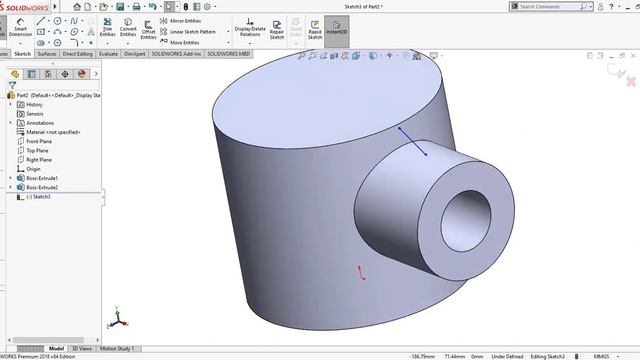The height and width of the screenshot is (360, 640).
Task: Open Display/Delete Relations
Action: tap(250, 27)
